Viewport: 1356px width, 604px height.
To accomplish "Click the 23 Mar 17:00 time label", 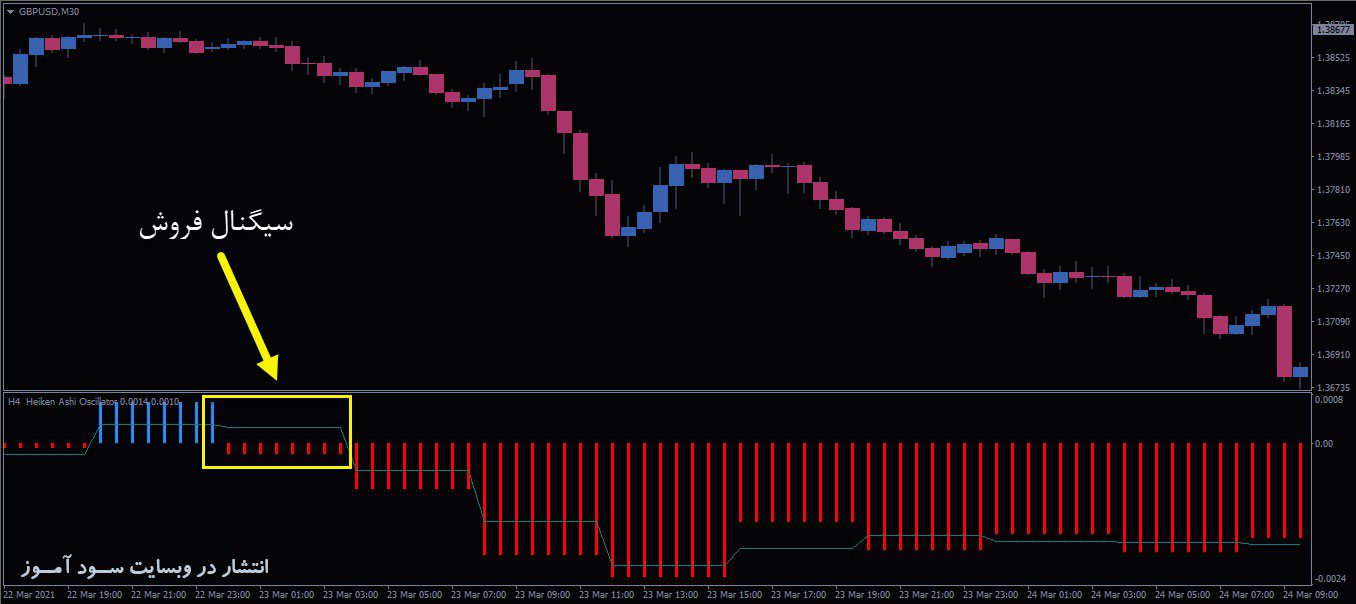I will coord(801,594).
